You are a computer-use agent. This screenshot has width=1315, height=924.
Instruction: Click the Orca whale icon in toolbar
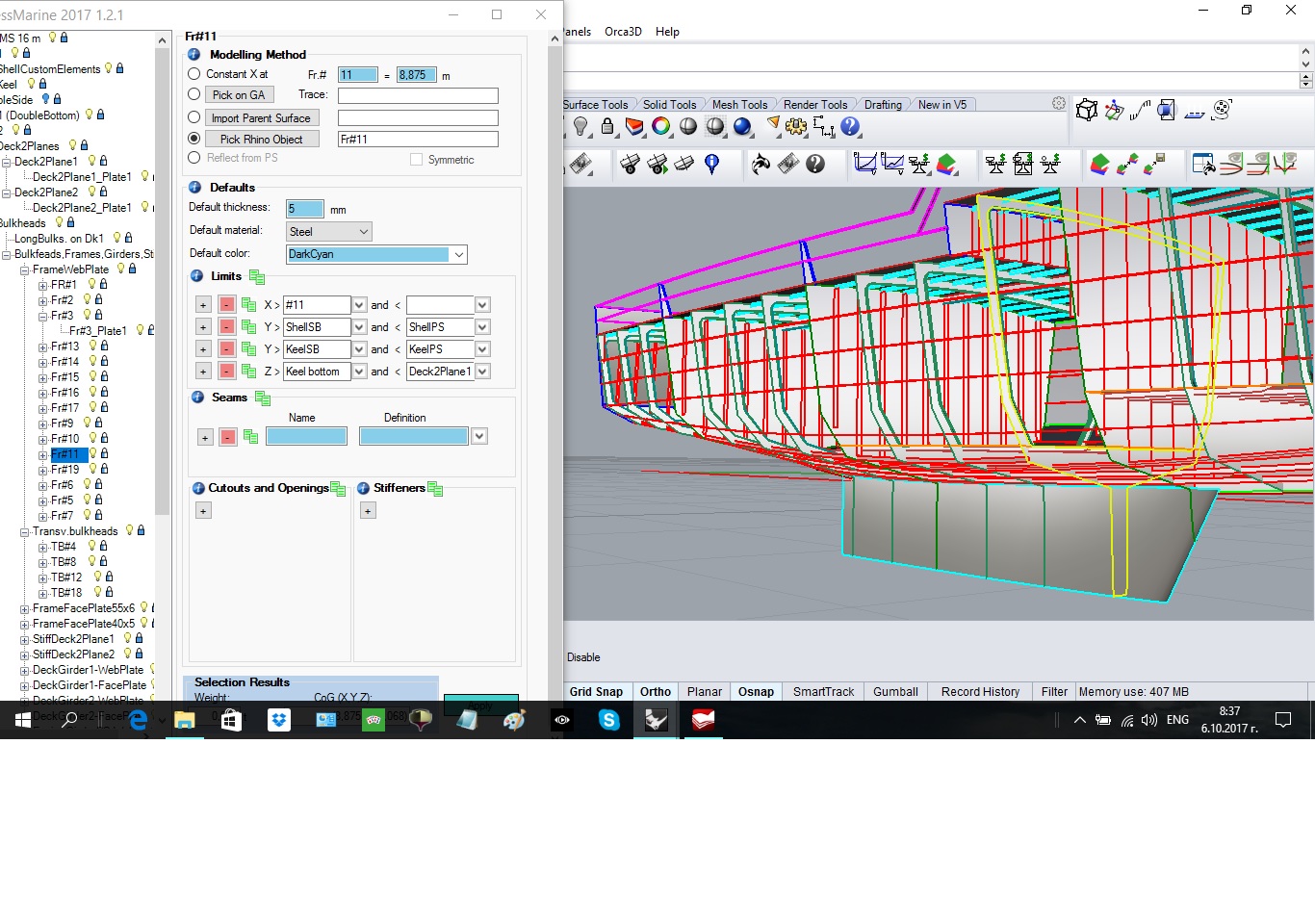click(761, 165)
